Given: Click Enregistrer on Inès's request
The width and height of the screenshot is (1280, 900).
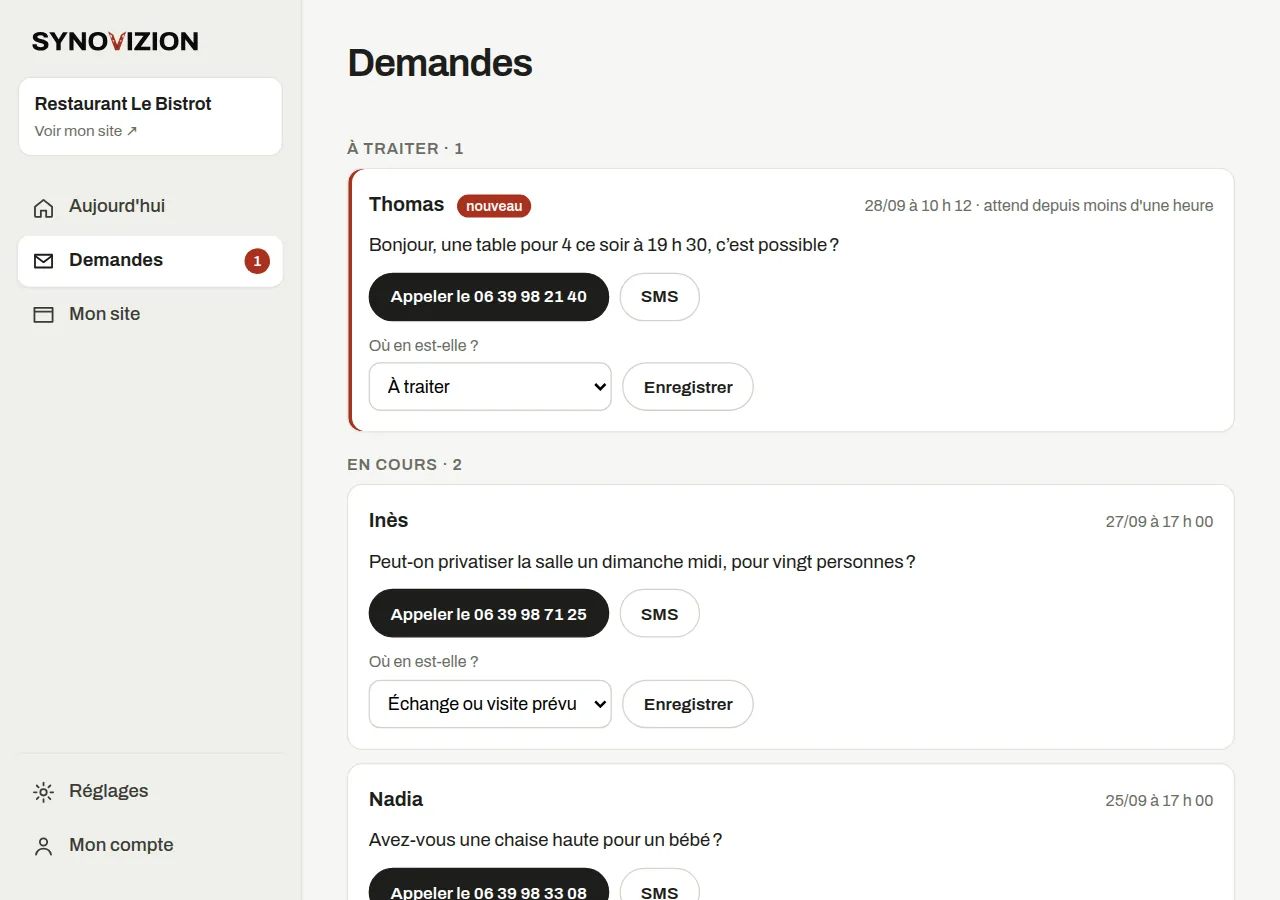Looking at the screenshot, I should tap(688, 704).
